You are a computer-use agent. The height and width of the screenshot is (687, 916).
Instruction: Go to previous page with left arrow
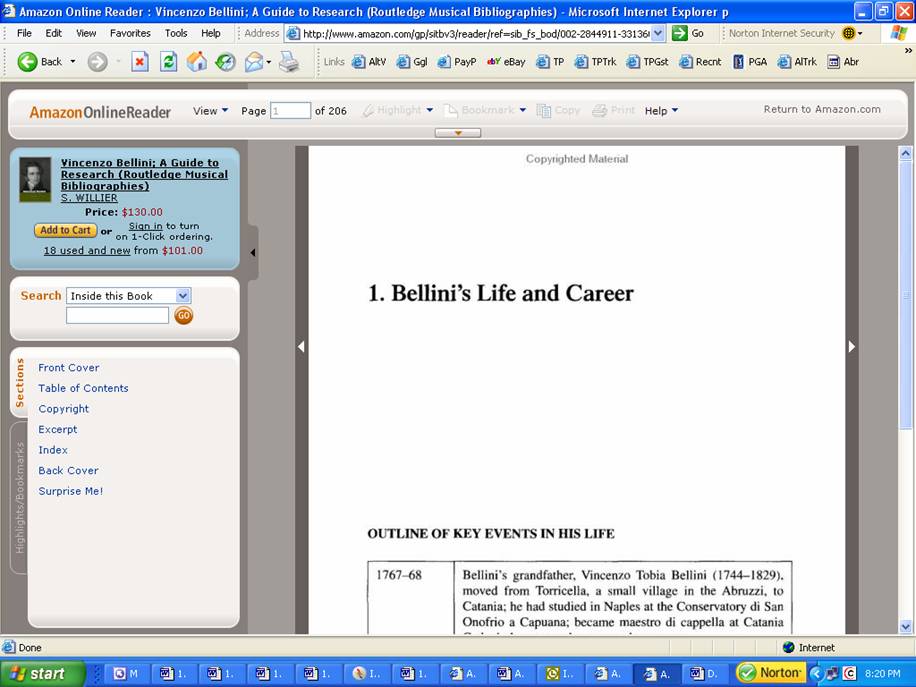click(x=301, y=347)
